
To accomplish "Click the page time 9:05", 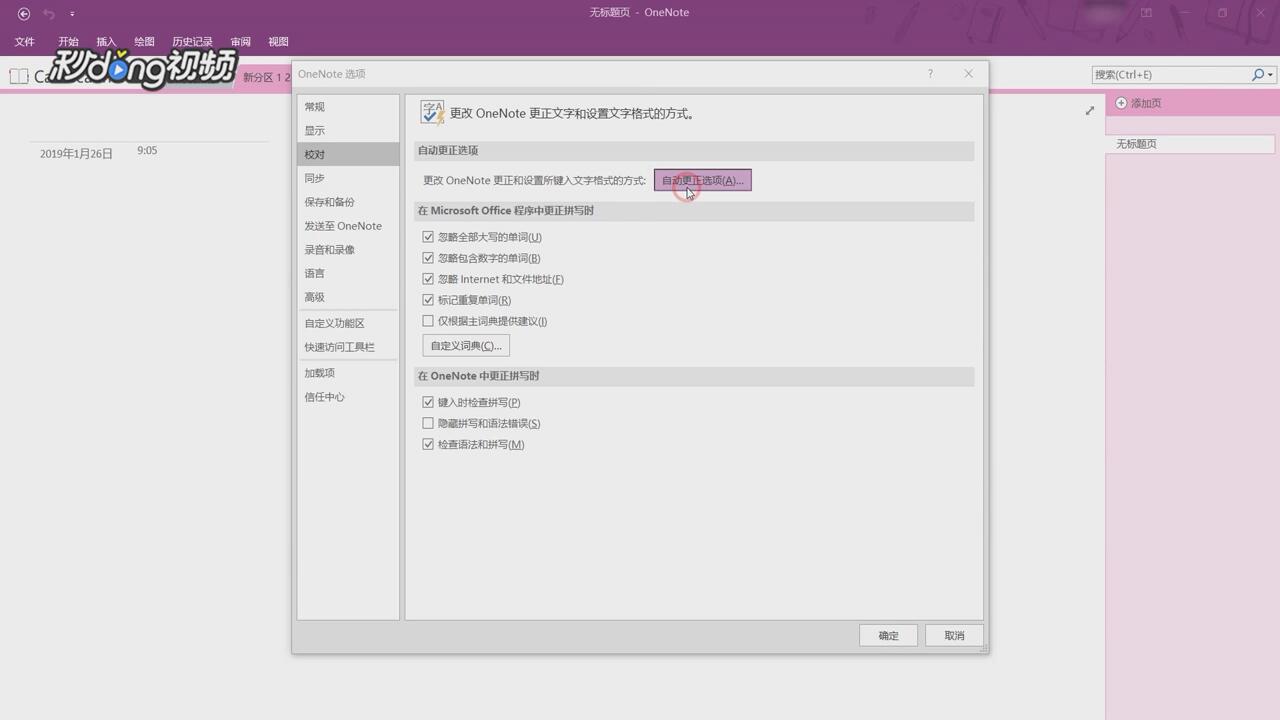I will click(147, 150).
